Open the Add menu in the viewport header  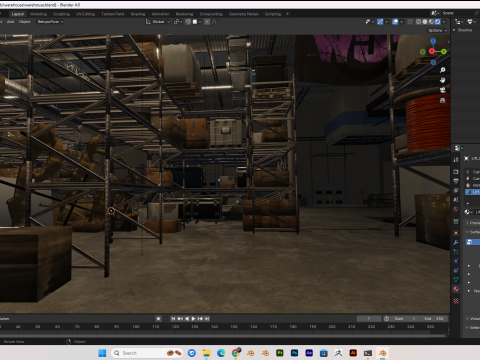tap(10, 22)
